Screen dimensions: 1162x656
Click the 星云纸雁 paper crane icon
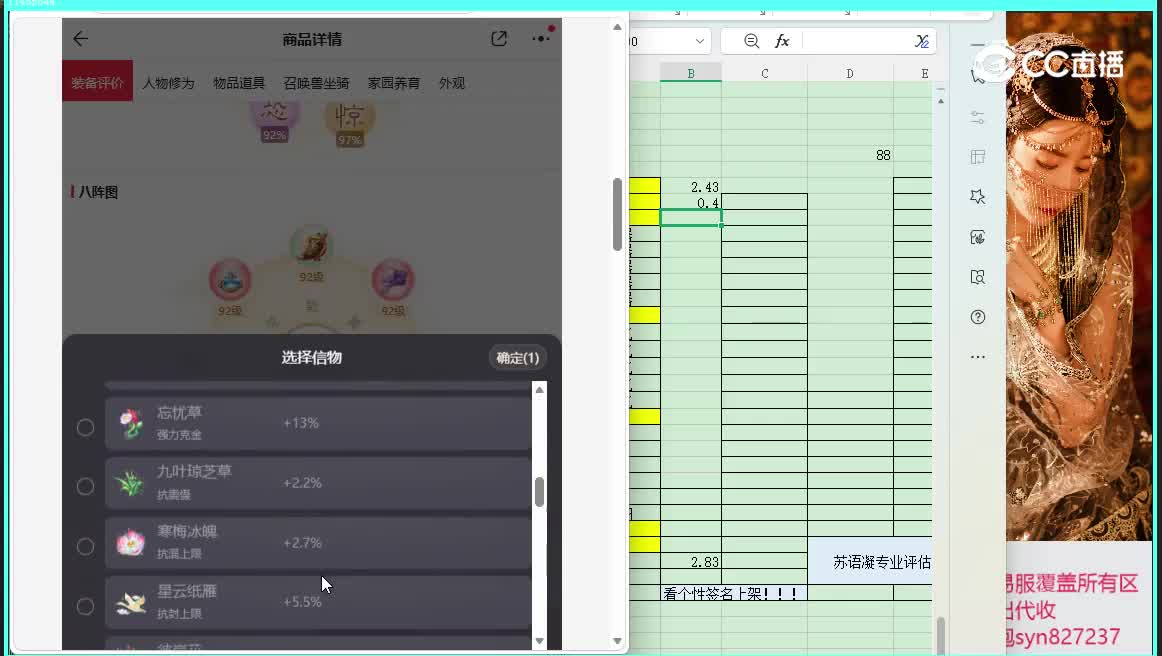coord(130,603)
